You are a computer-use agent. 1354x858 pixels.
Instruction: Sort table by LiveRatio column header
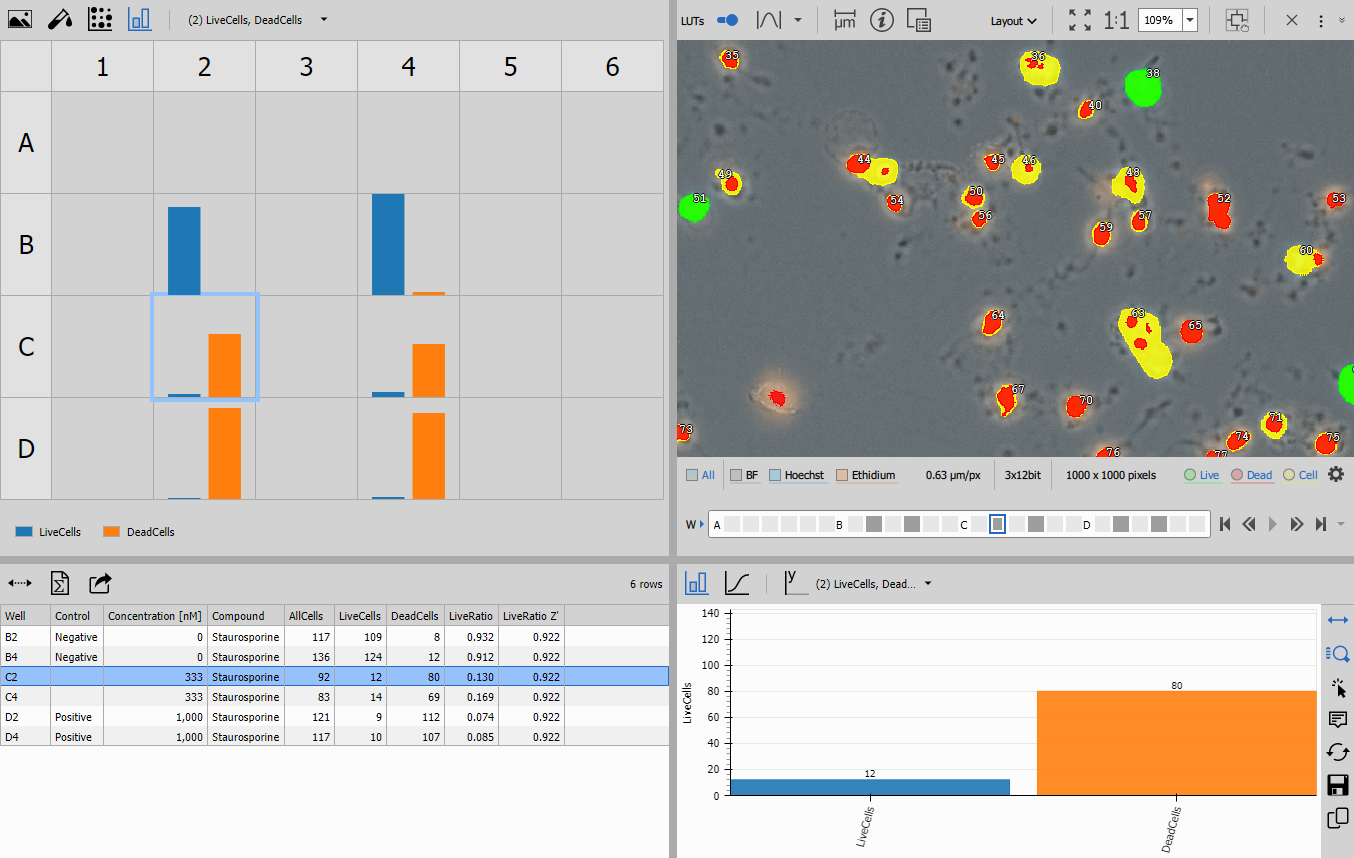pos(471,616)
